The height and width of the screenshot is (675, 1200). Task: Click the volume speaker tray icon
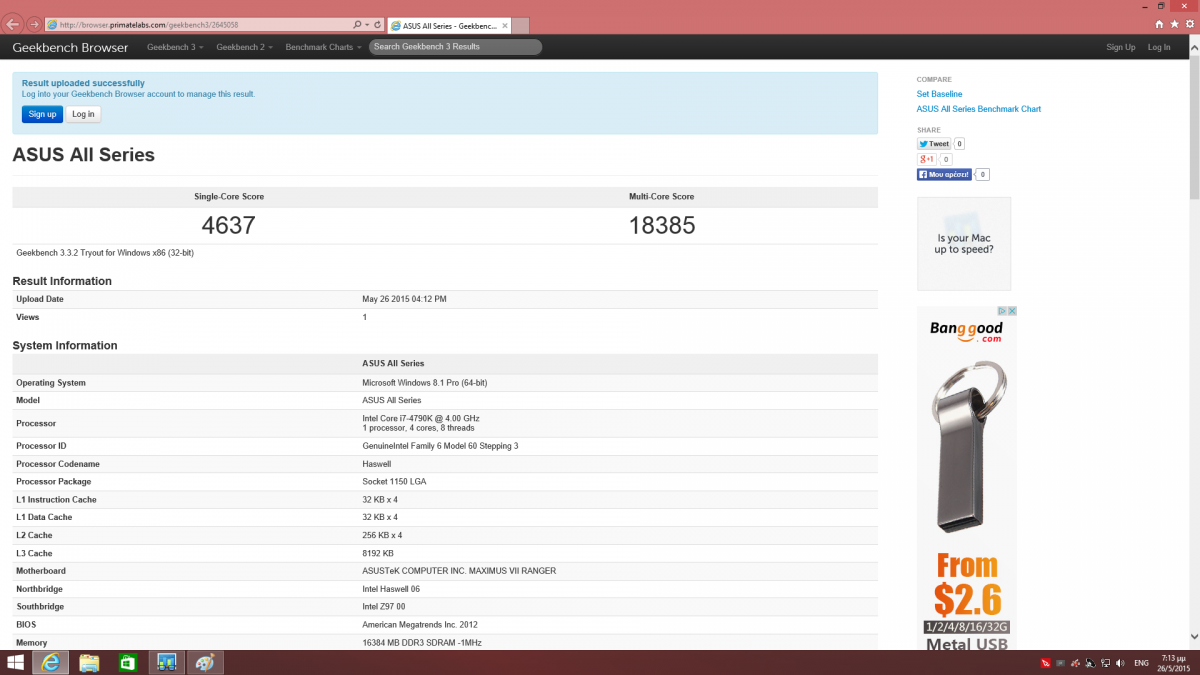pyautogui.click(x=1119, y=663)
